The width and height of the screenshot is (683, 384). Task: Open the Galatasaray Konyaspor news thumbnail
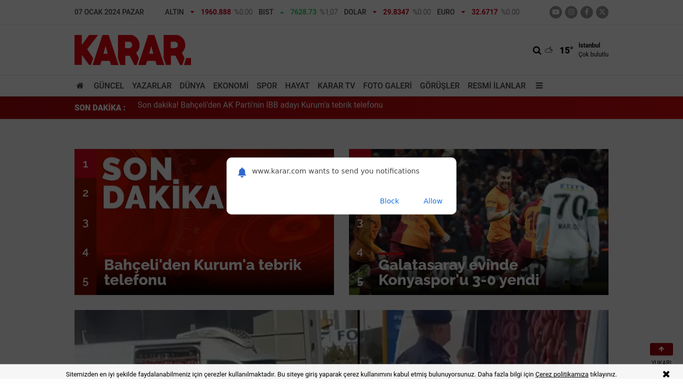(479, 222)
